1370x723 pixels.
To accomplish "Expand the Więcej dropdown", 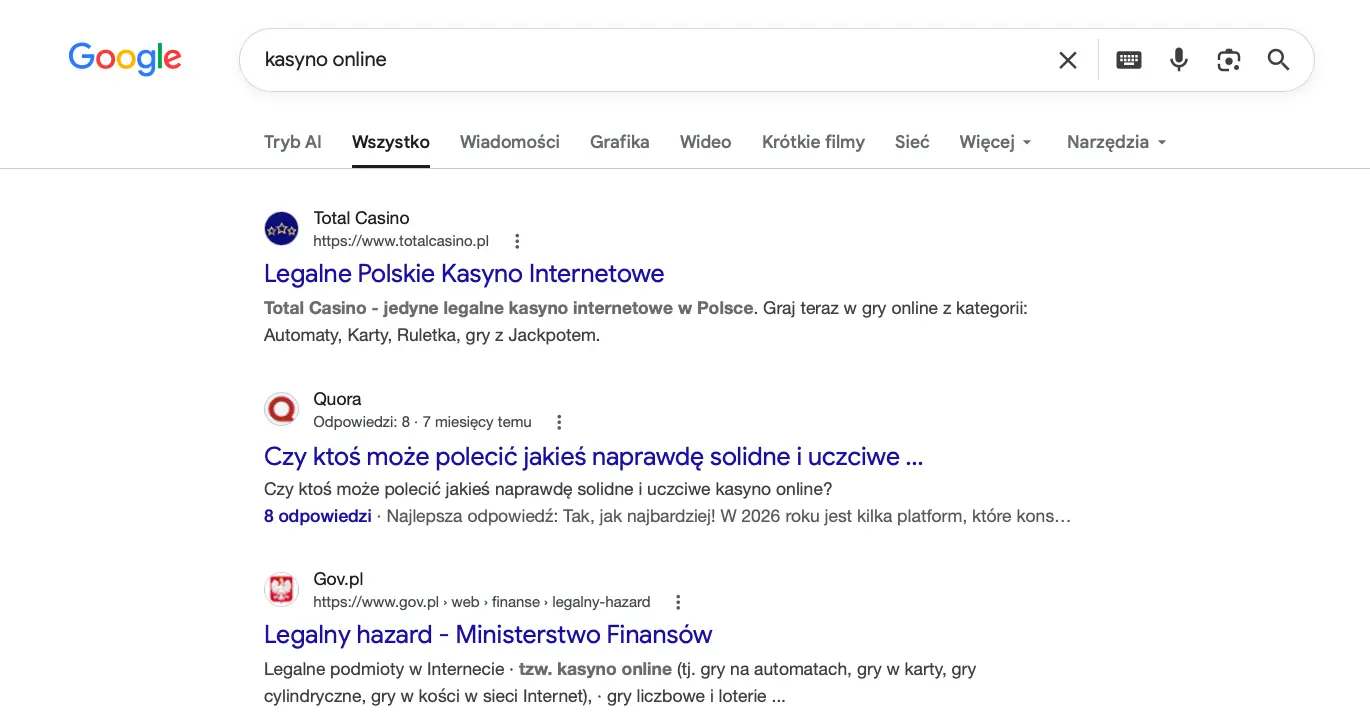I will click(x=995, y=142).
